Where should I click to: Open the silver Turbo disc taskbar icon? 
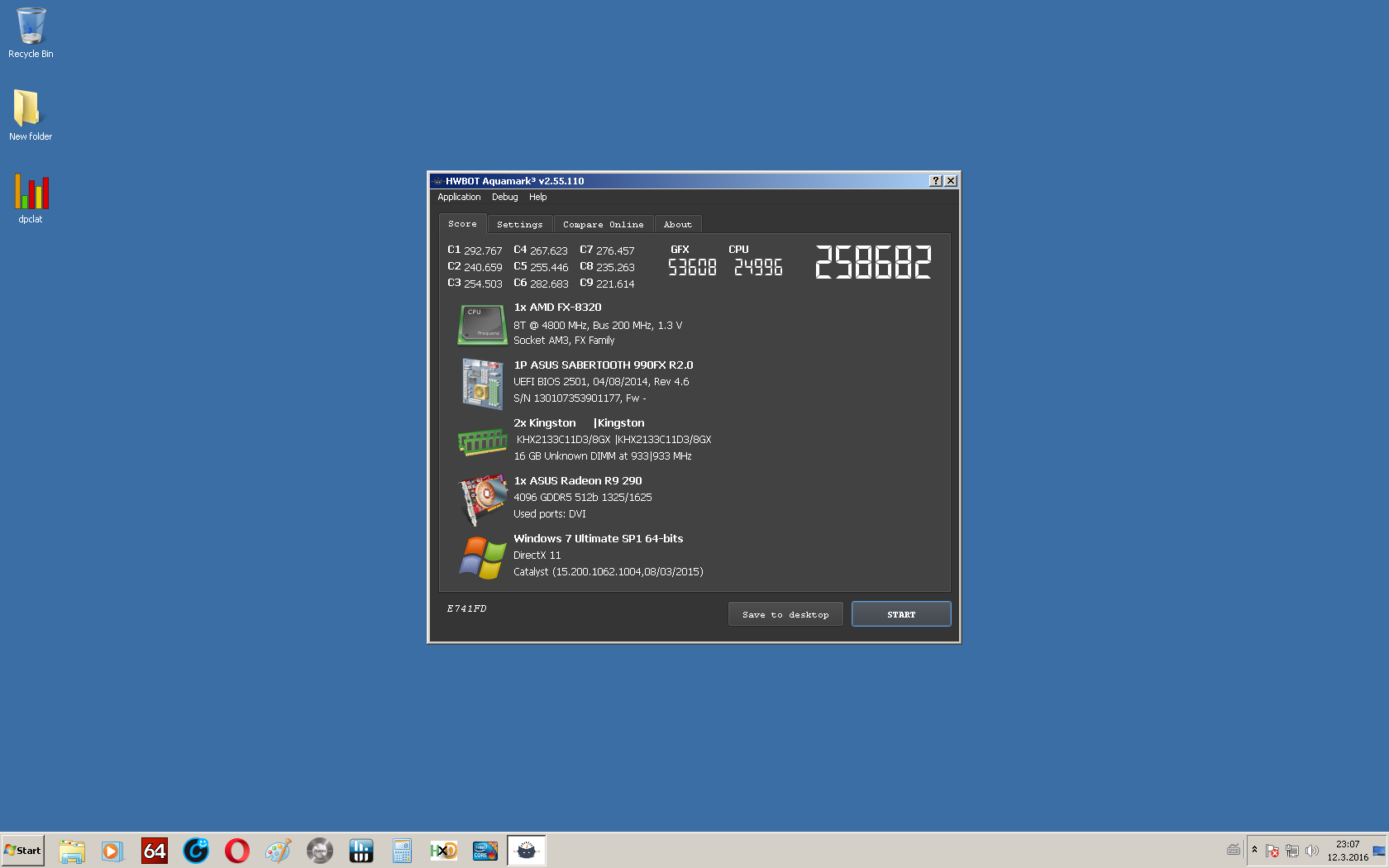click(320, 851)
